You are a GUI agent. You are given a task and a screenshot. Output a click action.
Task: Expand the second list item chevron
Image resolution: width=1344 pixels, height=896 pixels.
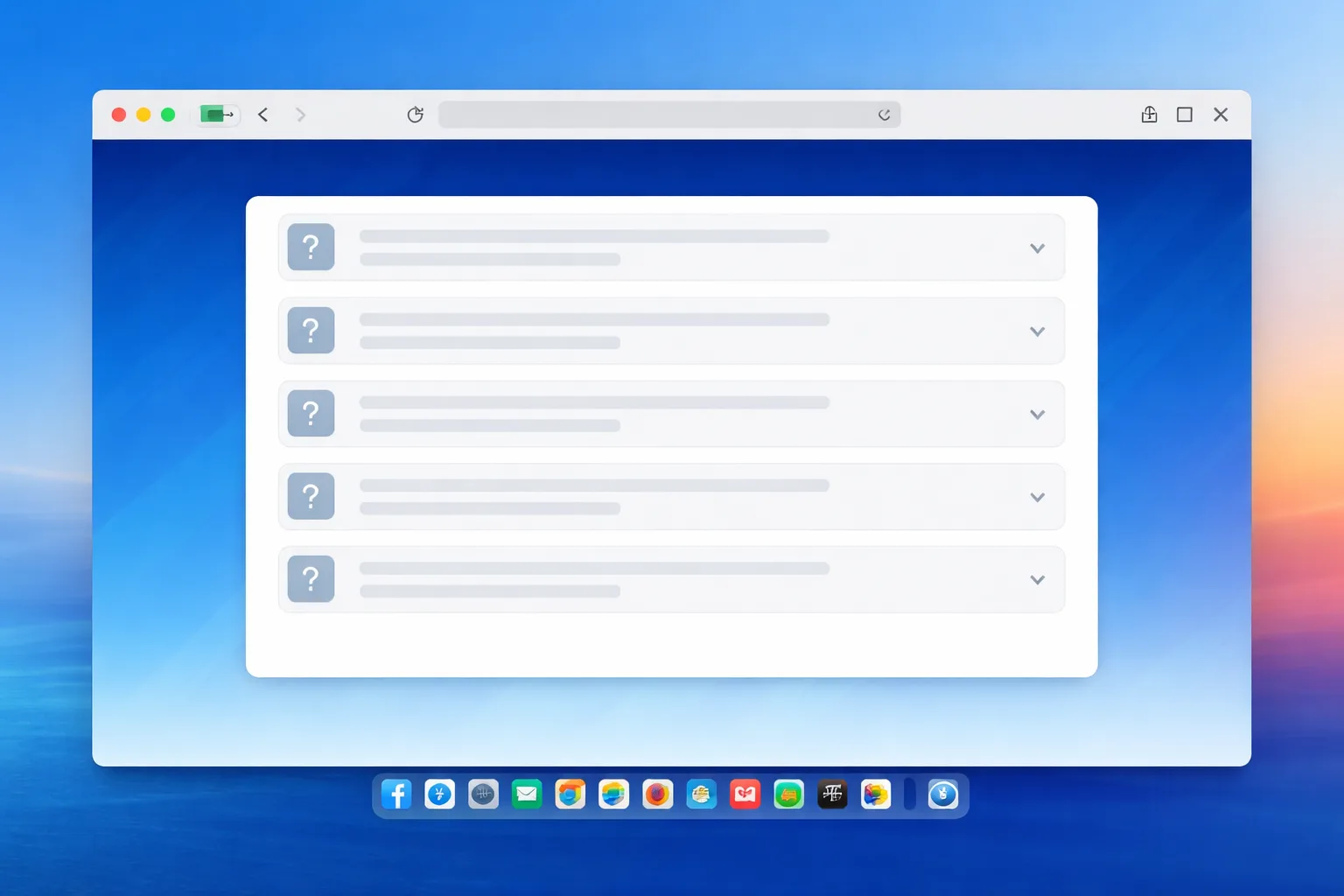point(1037,332)
